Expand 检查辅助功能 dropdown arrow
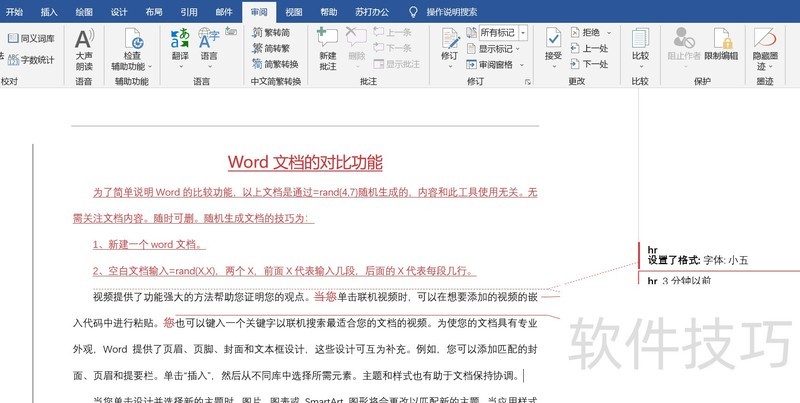 point(150,66)
